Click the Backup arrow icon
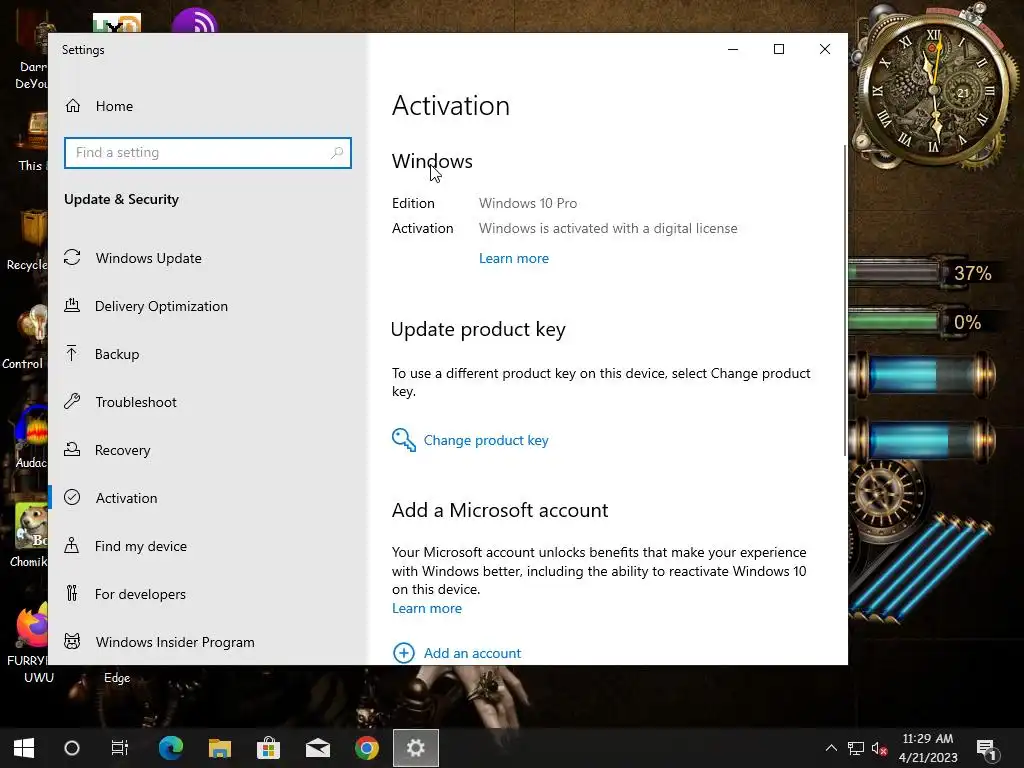The height and width of the screenshot is (768, 1024). (72, 353)
